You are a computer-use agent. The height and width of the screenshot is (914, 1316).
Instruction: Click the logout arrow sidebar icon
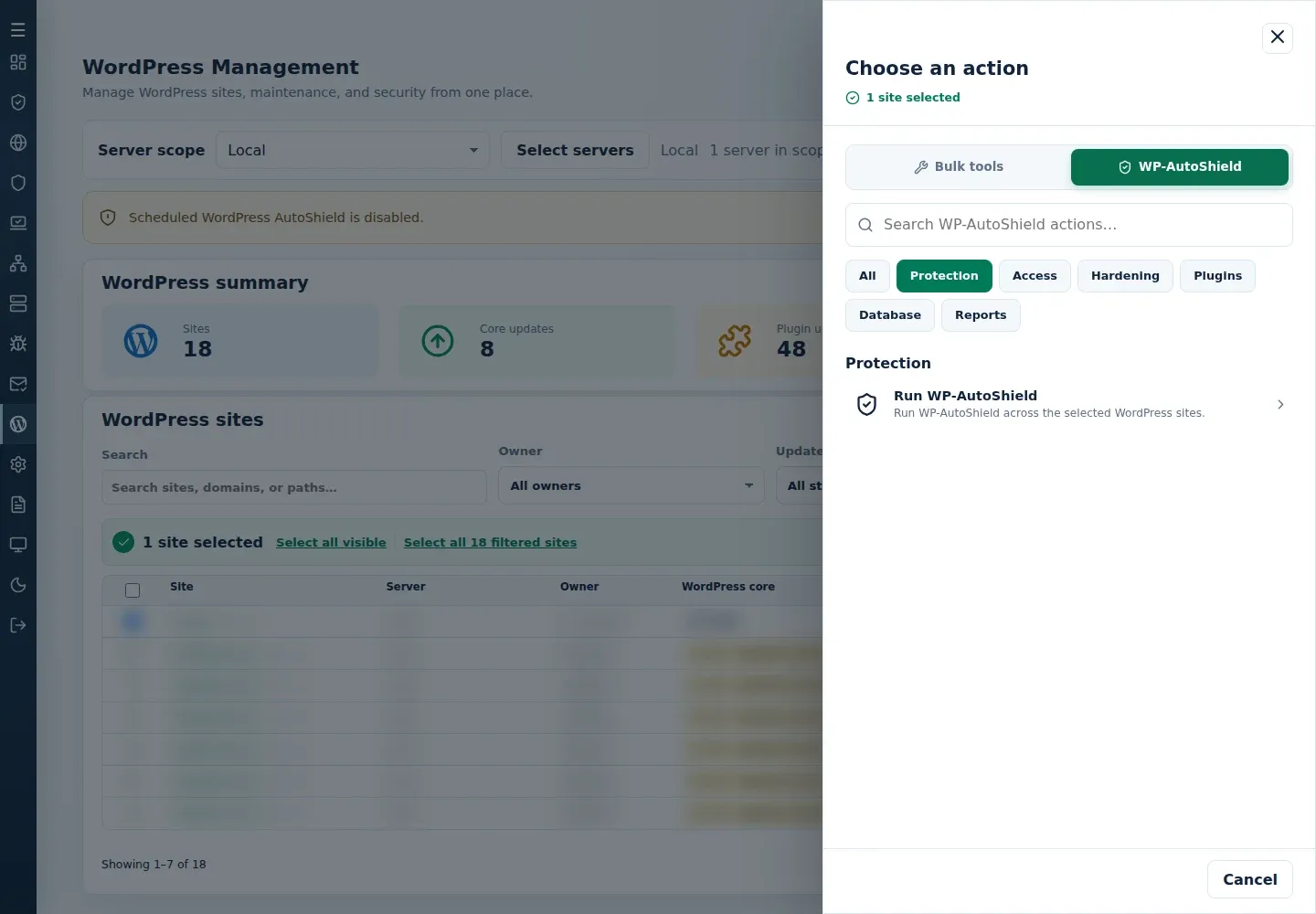pyautogui.click(x=18, y=625)
